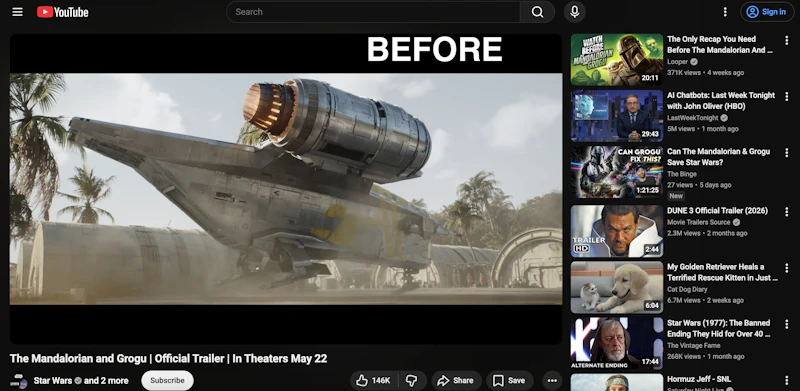The image size is (800, 391).
Task: Focus the Search input field
Action: point(373,12)
